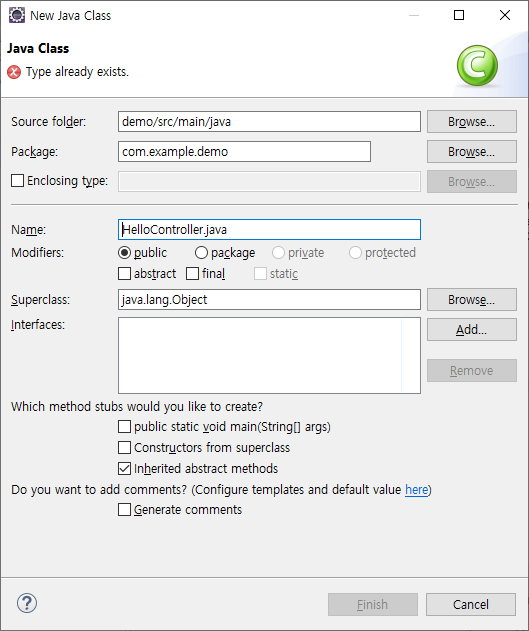Click the Cancel button
The width and height of the screenshot is (529, 631).
coord(471,604)
